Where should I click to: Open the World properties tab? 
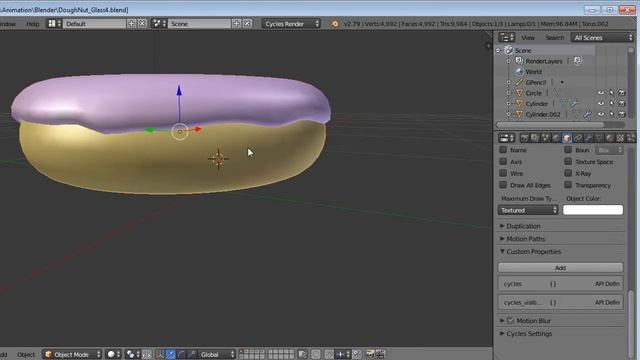tap(556, 138)
